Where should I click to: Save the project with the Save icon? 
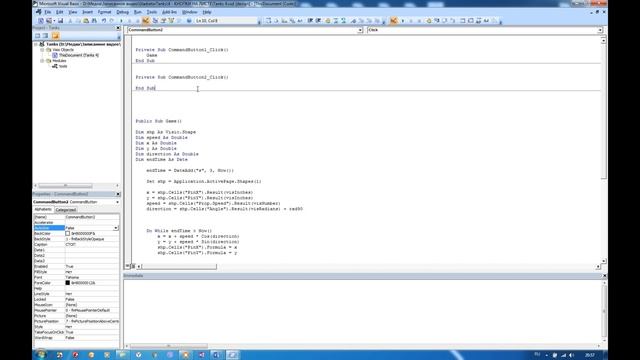tap(60, 20)
